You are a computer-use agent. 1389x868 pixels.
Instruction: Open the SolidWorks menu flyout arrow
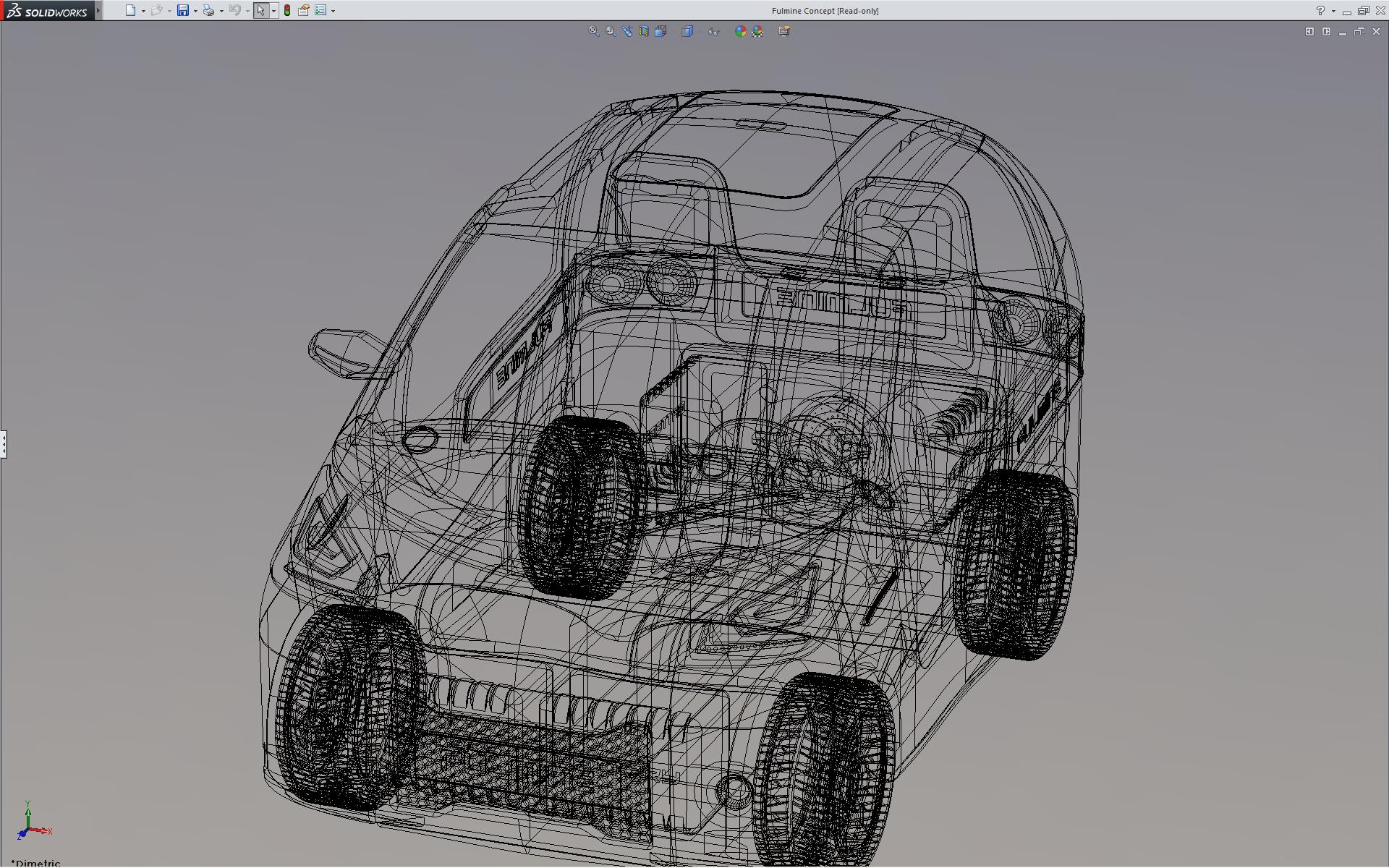[x=98, y=10]
